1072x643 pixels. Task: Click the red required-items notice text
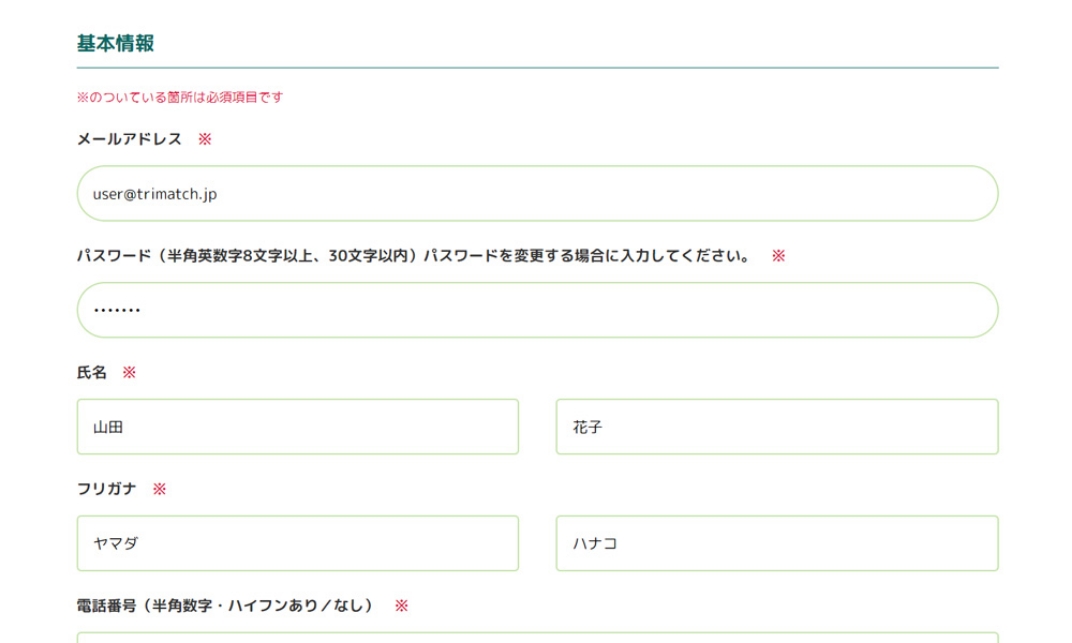click(180, 97)
